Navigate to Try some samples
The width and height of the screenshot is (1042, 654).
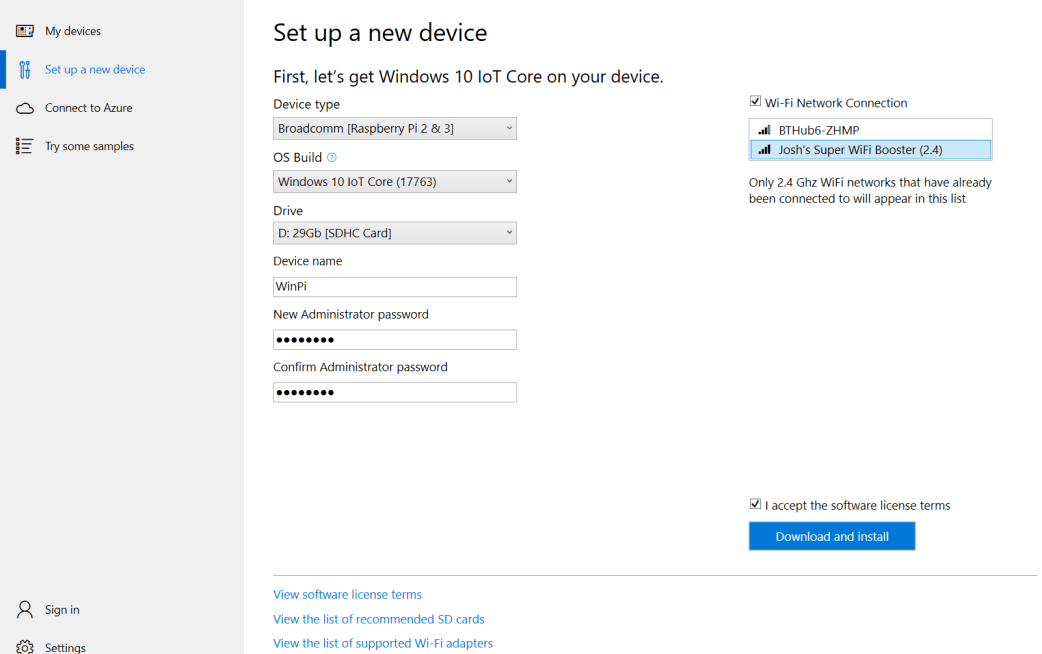(x=90, y=146)
